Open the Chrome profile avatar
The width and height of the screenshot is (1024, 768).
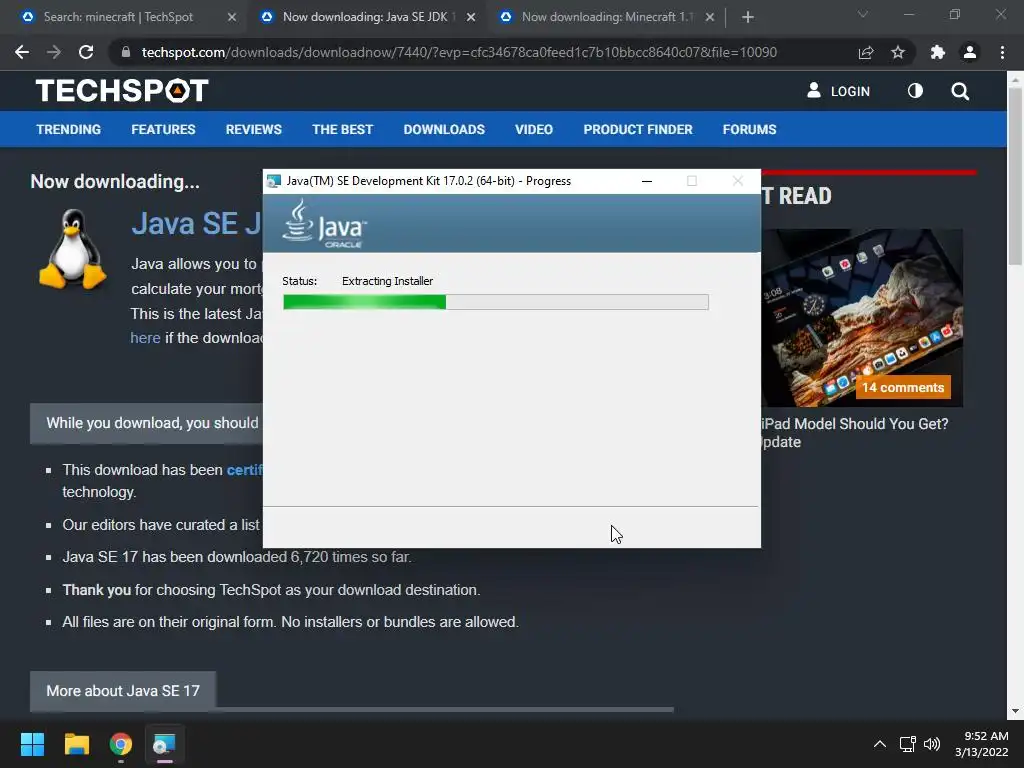(x=970, y=52)
